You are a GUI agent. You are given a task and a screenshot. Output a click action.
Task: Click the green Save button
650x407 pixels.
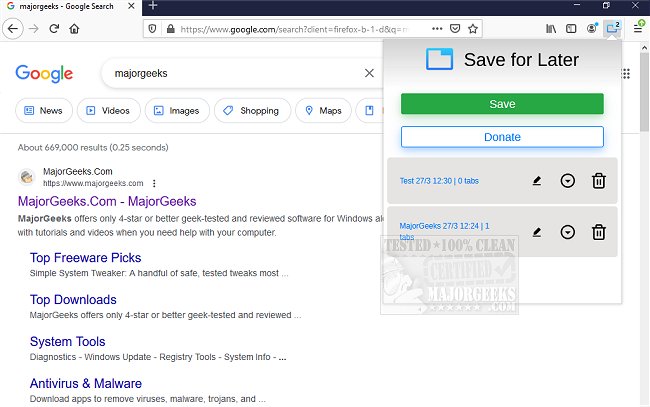(x=502, y=104)
